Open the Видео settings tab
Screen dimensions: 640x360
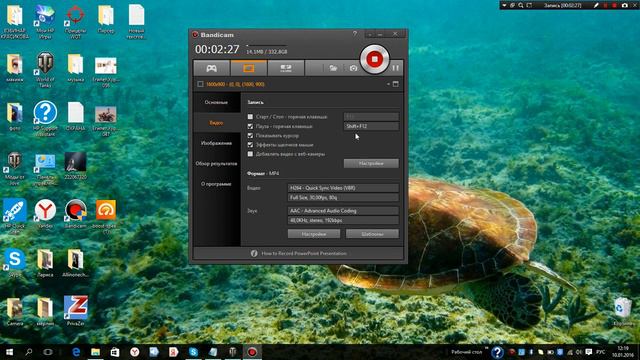click(216, 123)
